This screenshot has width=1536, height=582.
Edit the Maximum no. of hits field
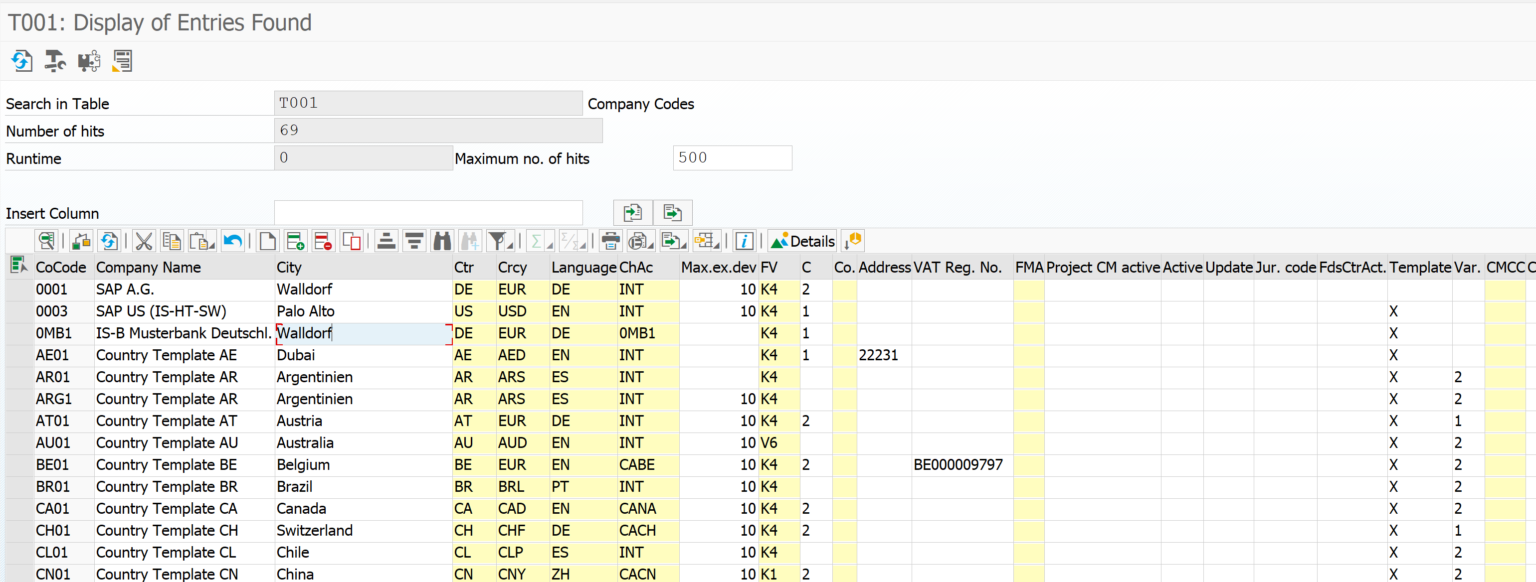click(732, 158)
